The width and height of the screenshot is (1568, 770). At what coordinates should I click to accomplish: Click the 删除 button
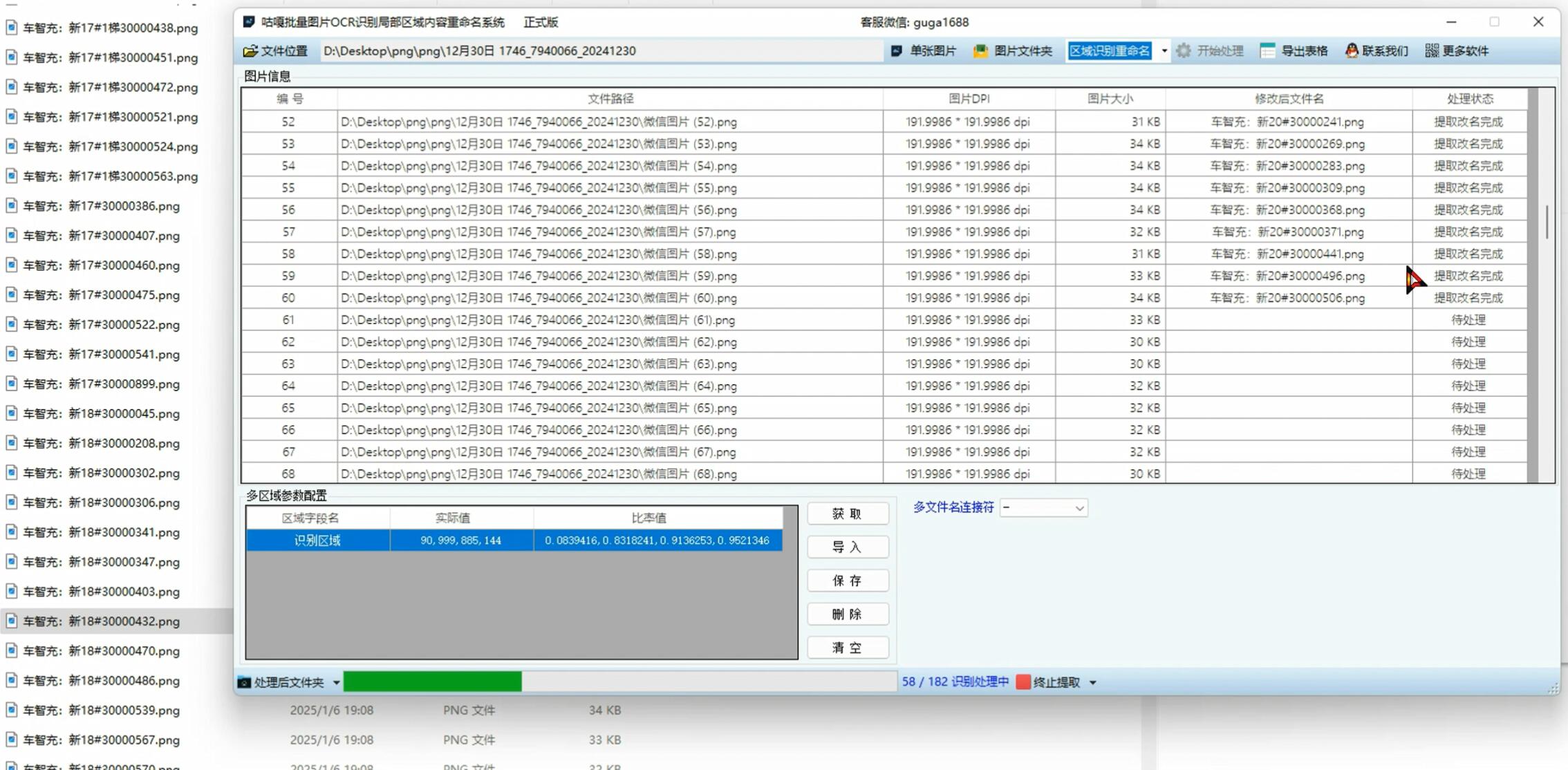click(x=848, y=614)
